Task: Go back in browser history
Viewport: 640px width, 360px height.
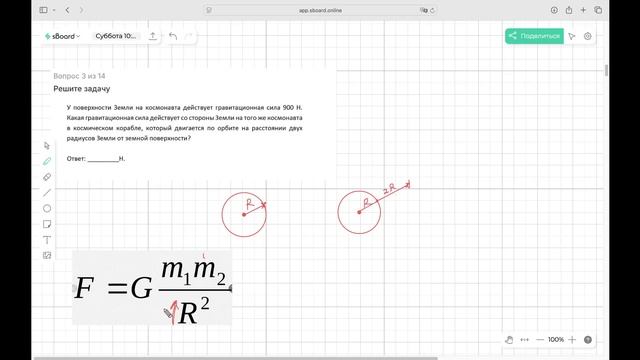Action: tap(67, 10)
